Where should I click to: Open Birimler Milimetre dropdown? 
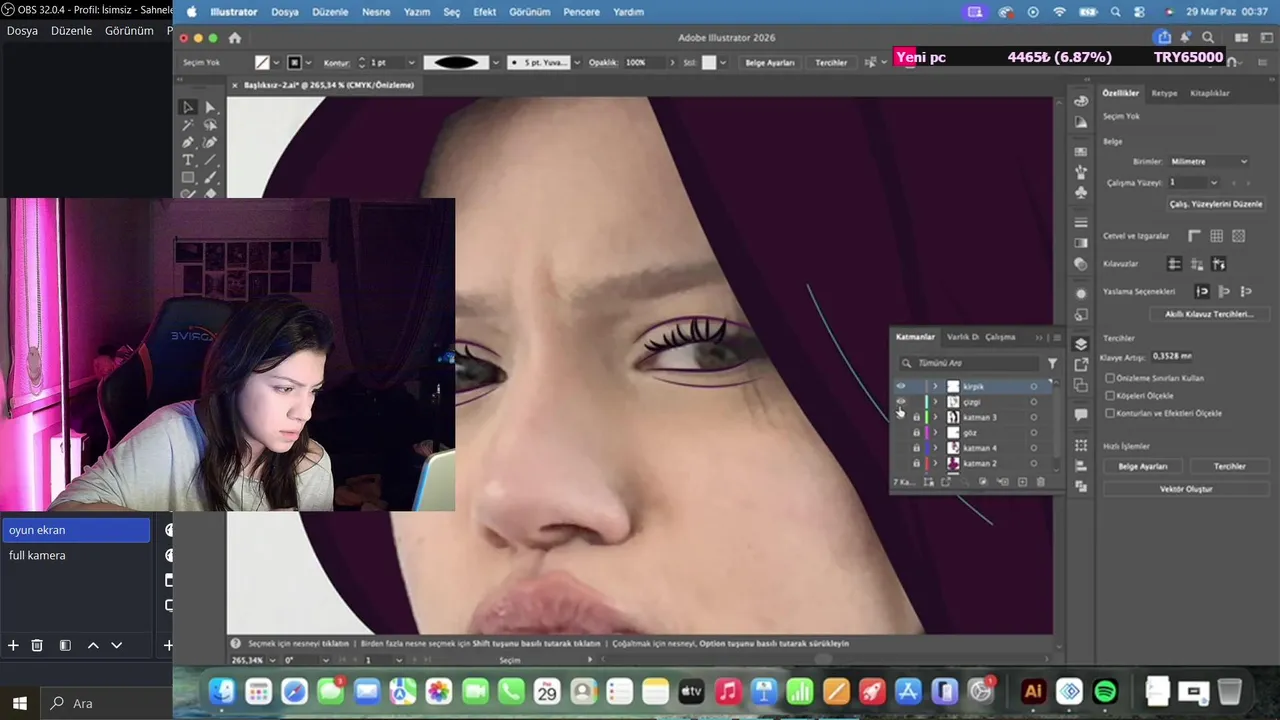pyautogui.click(x=1208, y=161)
